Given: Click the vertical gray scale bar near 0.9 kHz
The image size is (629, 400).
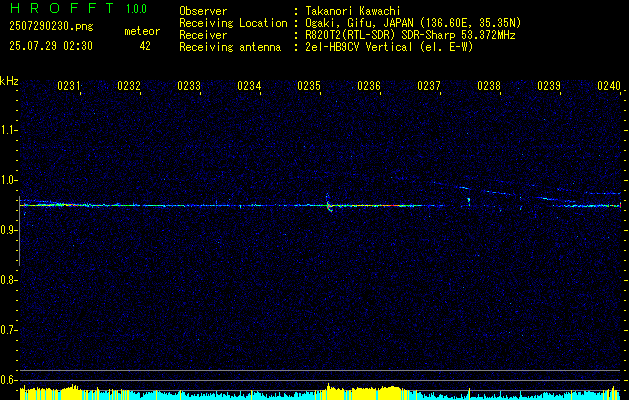Looking at the screenshot, I should 19,231.
